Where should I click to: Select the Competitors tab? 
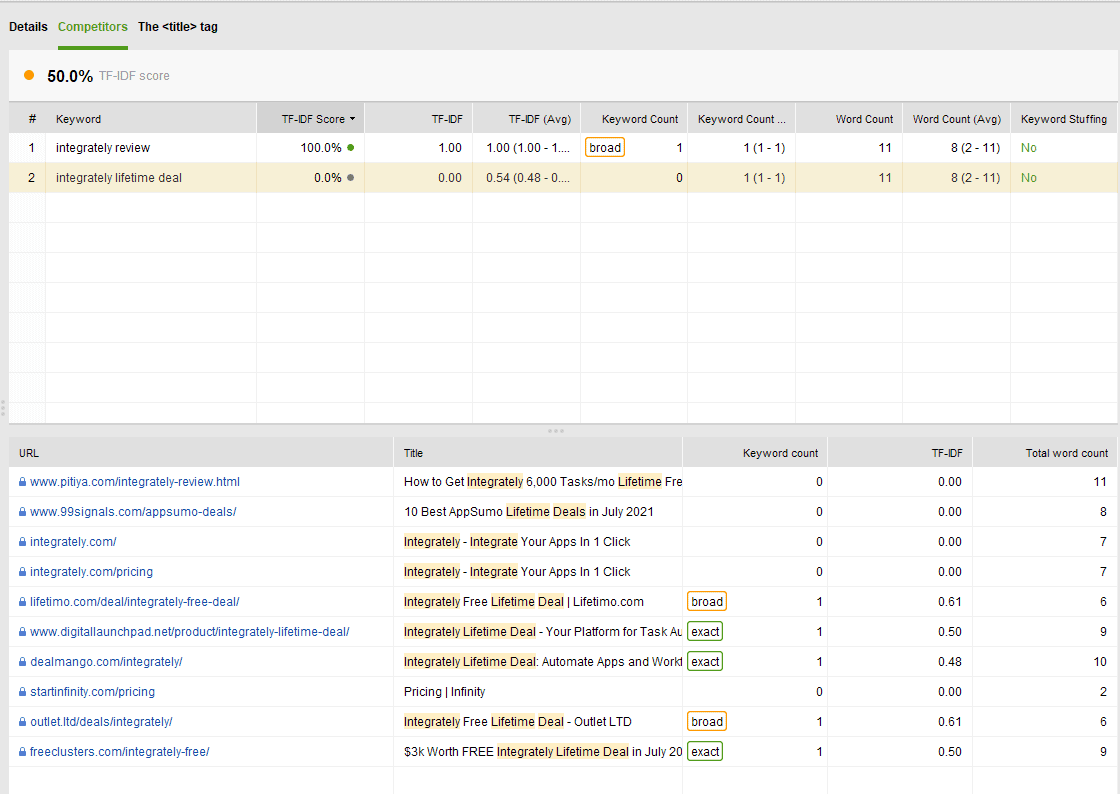click(x=93, y=26)
